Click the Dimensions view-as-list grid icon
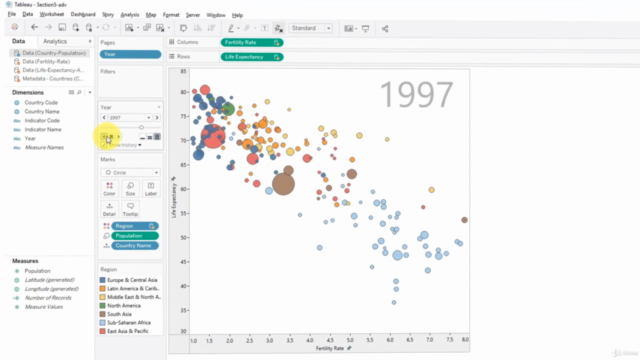 pyautogui.click(x=71, y=92)
